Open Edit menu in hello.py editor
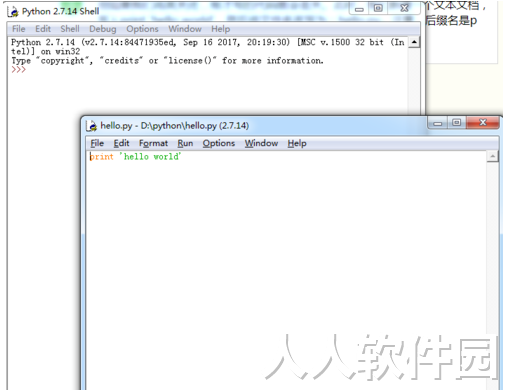This screenshot has width=514, height=390. (121, 143)
